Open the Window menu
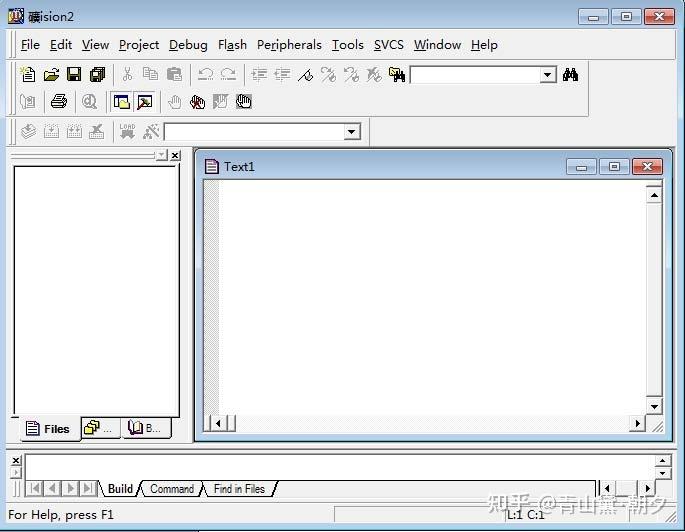 [437, 45]
